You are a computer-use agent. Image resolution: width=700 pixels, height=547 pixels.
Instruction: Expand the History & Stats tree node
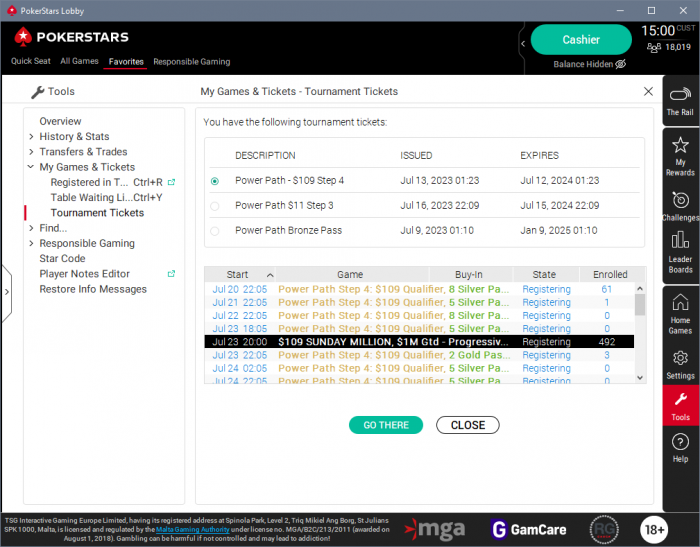click(31, 136)
